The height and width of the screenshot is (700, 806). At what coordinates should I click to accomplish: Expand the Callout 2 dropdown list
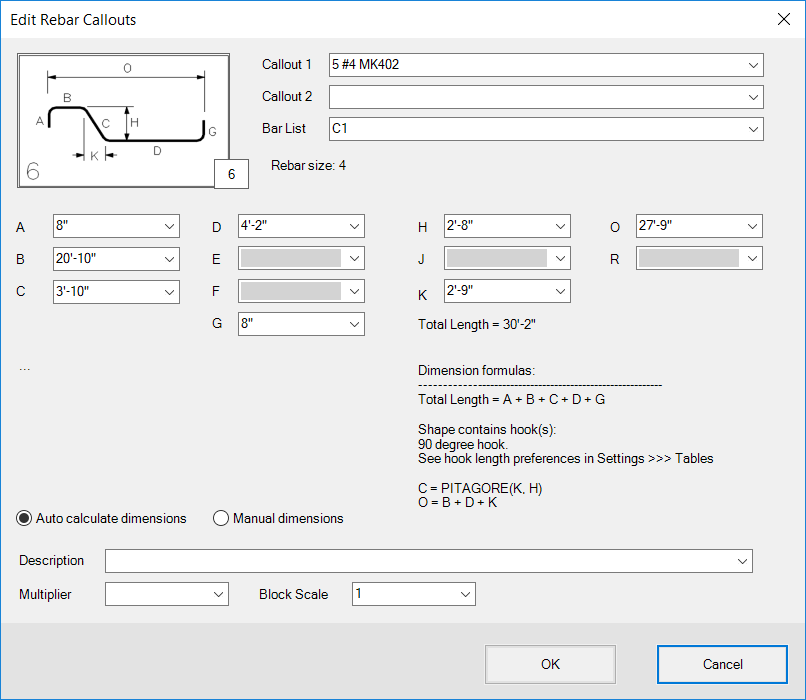753,97
